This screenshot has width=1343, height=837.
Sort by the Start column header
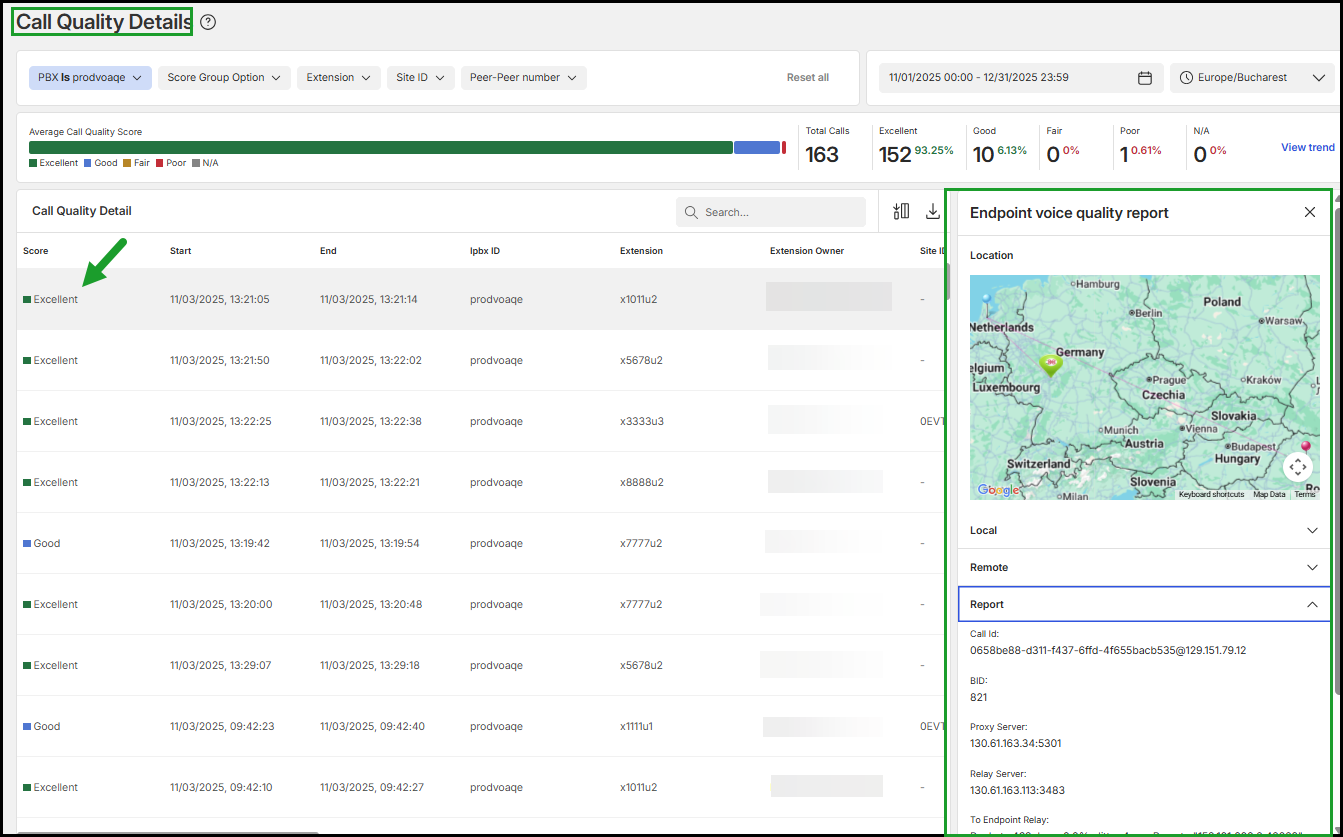click(181, 251)
